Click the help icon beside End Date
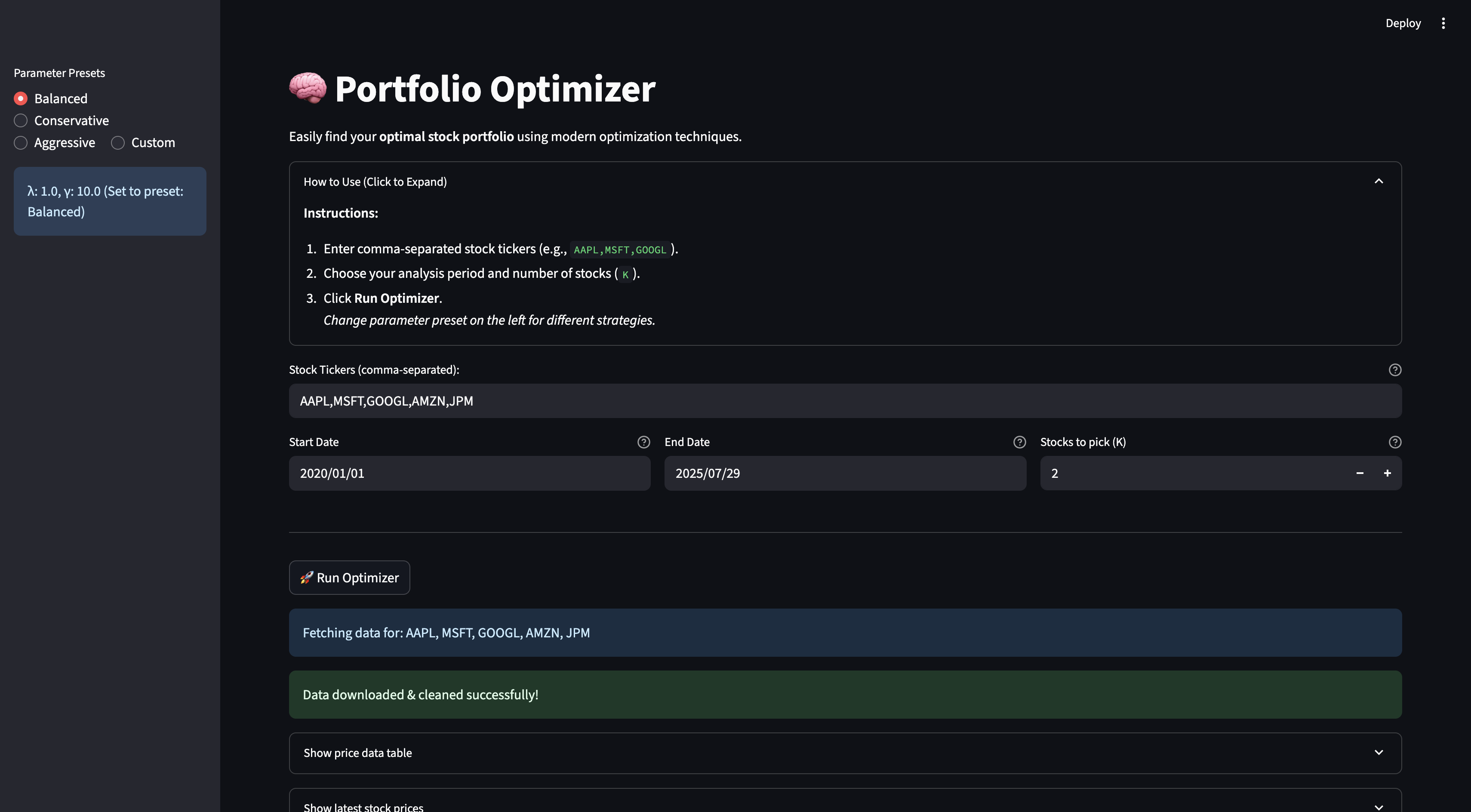This screenshot has height=812, width=1471. pyautogui.click(x=1019, y=442)
